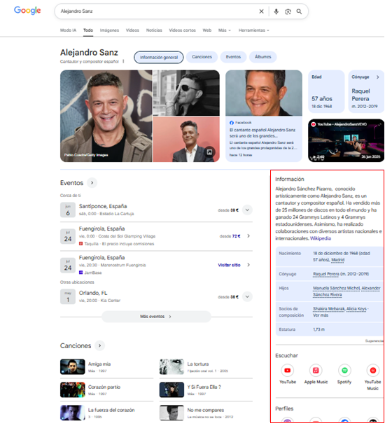Screen dimensions: 385x423
Task: Click the Santiponce, España event title
Action: [103, 206]
